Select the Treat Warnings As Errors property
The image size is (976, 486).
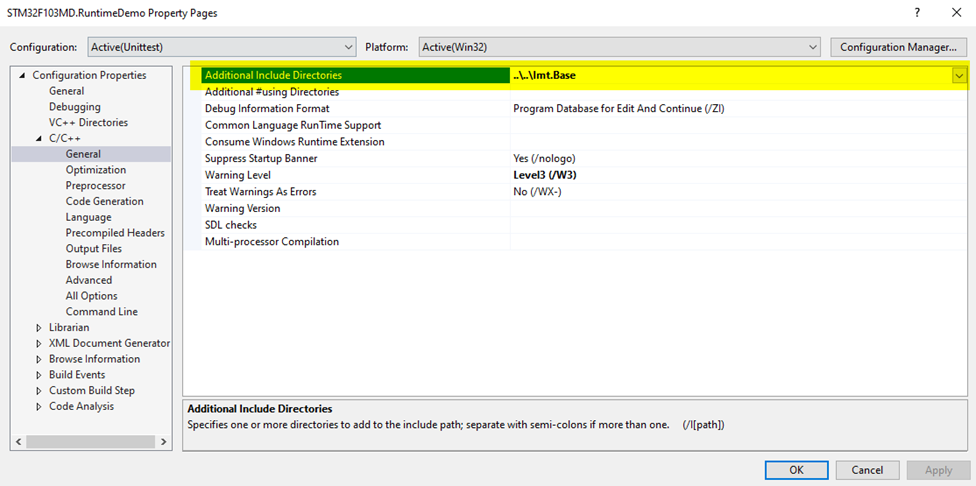coord(356,192)
